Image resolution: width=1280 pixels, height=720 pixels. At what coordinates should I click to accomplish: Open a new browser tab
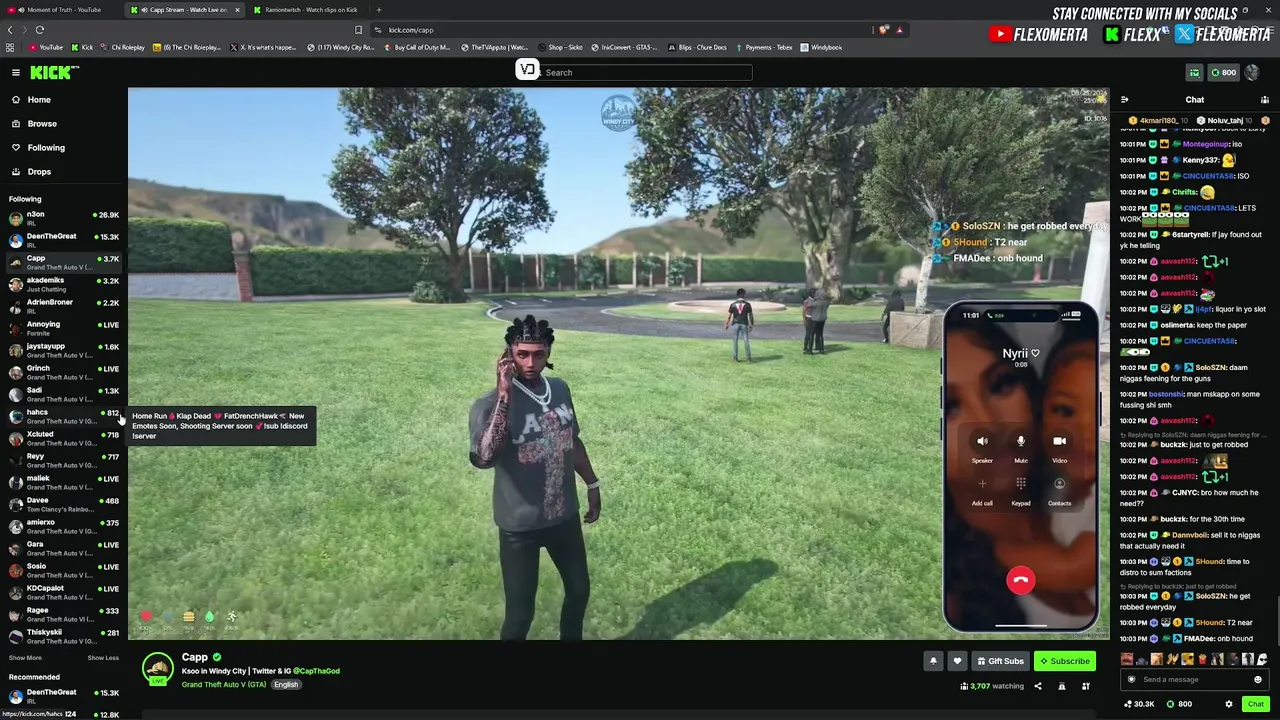coord(379,10)
